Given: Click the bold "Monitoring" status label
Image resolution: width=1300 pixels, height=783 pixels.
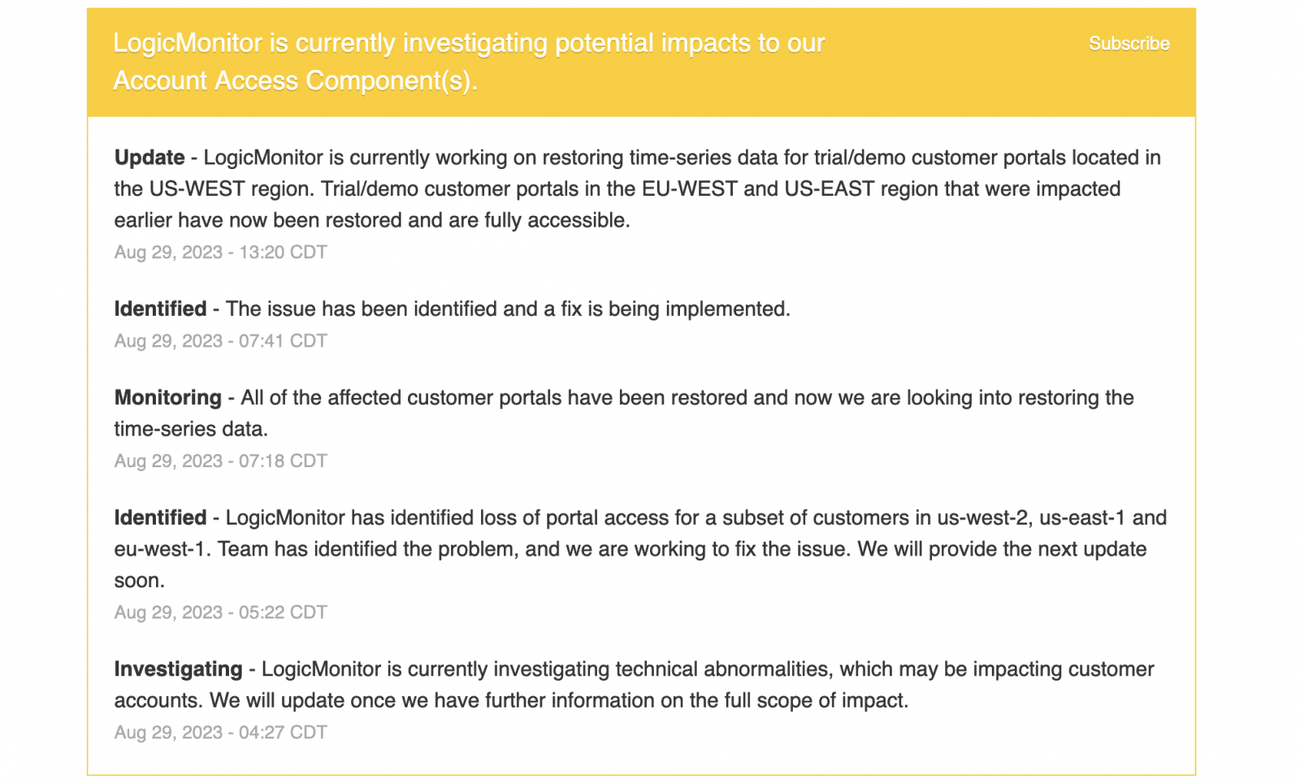Looking at the screenshot, I should [167, 398].
